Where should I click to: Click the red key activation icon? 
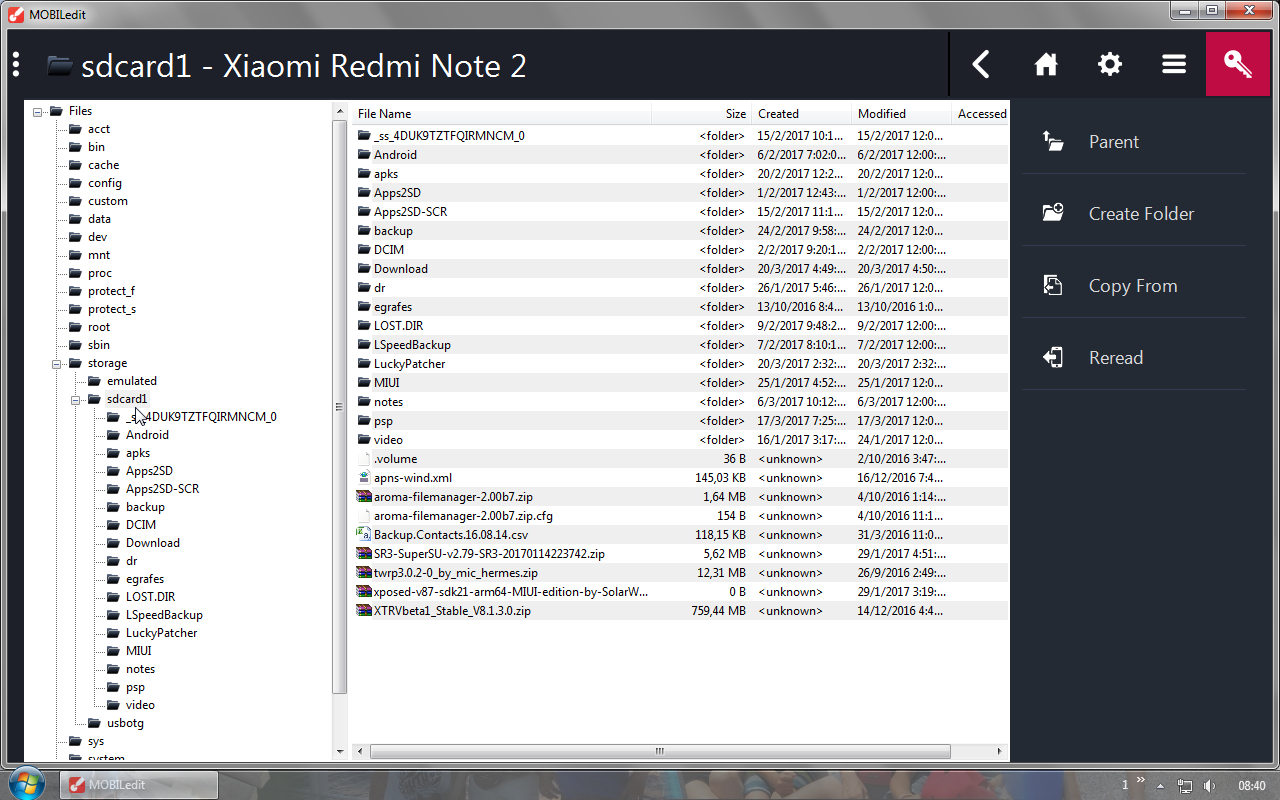coord(1238,65)
